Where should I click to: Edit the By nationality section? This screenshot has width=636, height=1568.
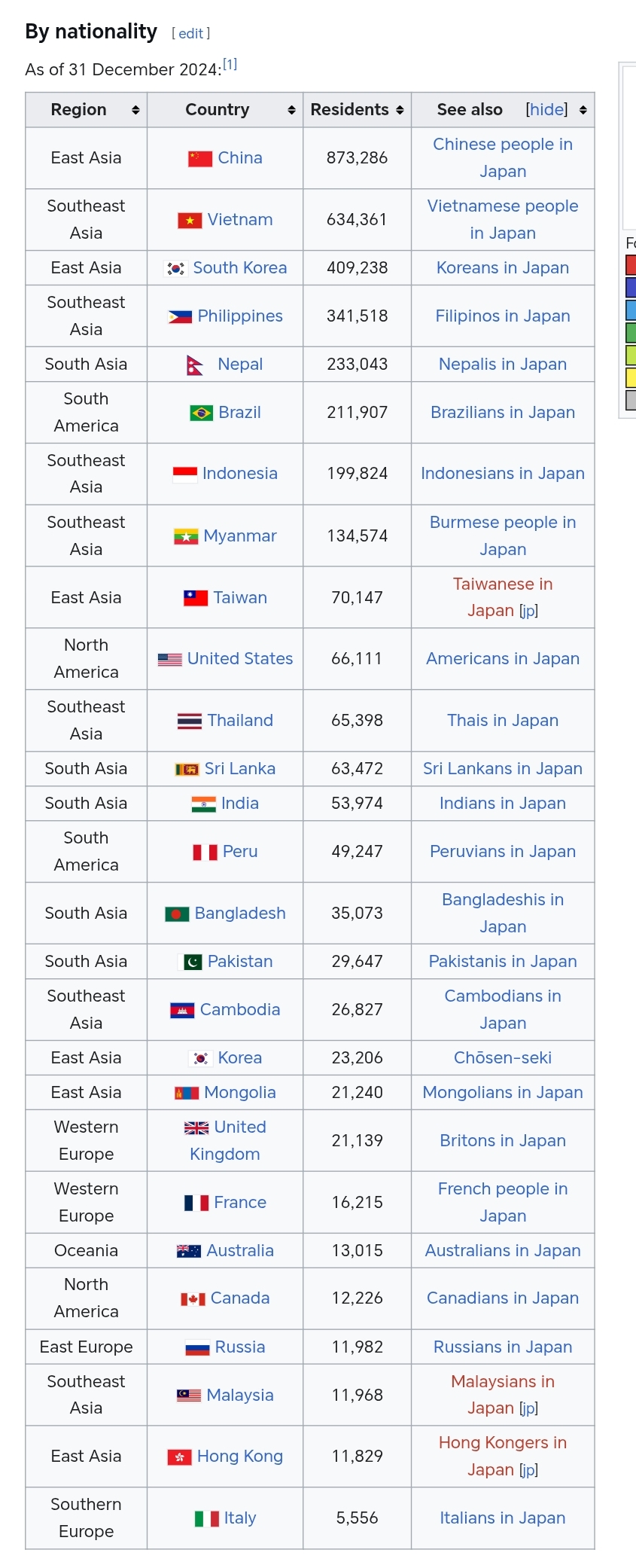pos(190,33)
